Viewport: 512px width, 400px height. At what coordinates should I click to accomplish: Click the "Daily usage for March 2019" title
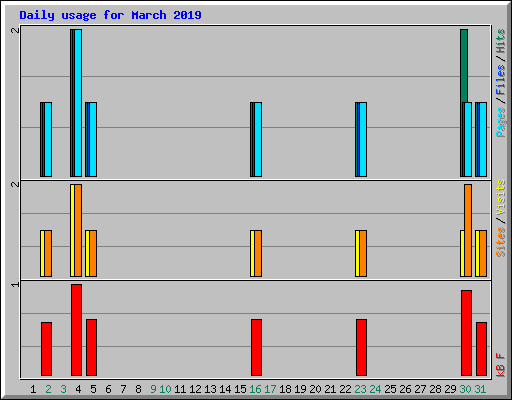110,15
